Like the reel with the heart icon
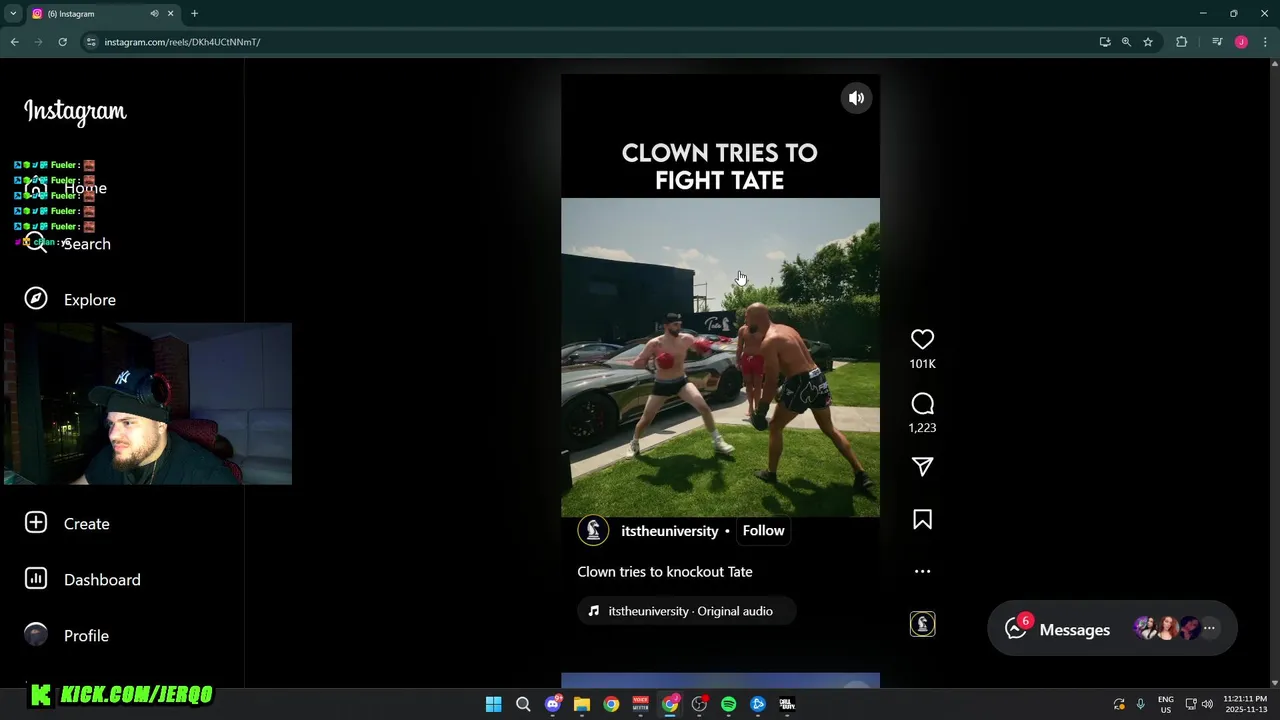Viewport: 1280px width, 720px height. click(922, 340)
